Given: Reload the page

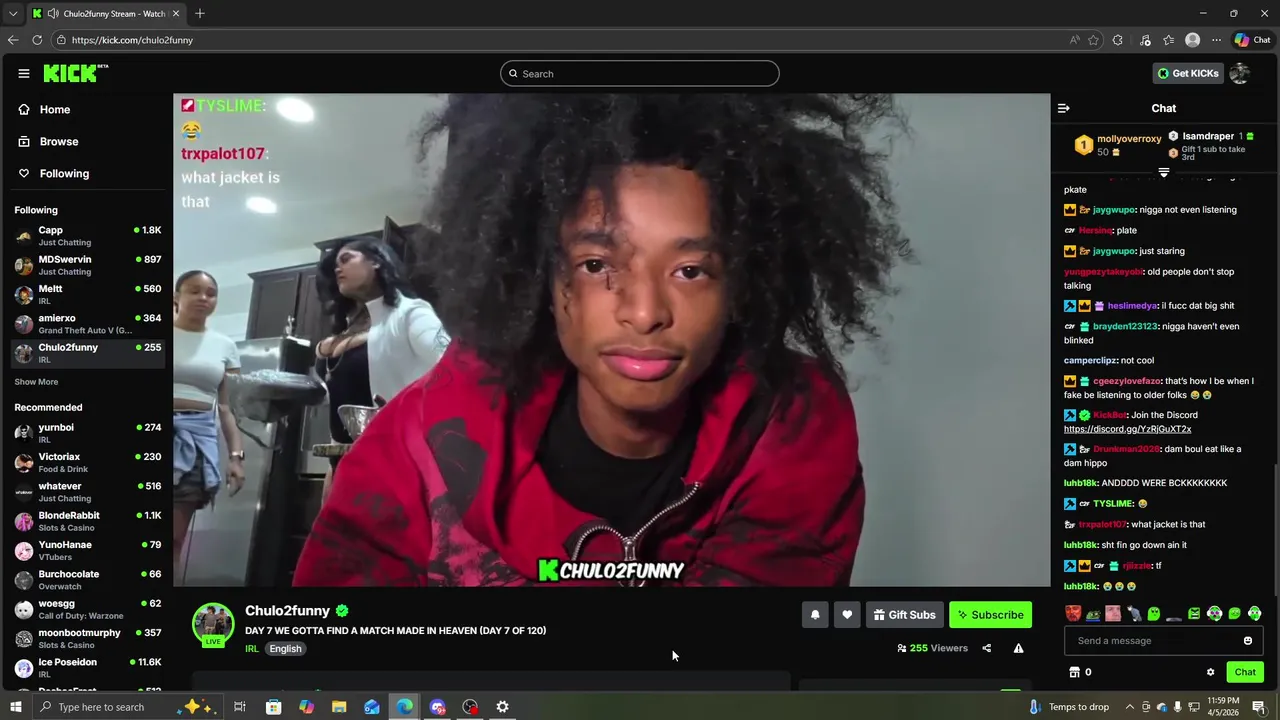Looking at the screenshot, I should (x=37, y=40).
